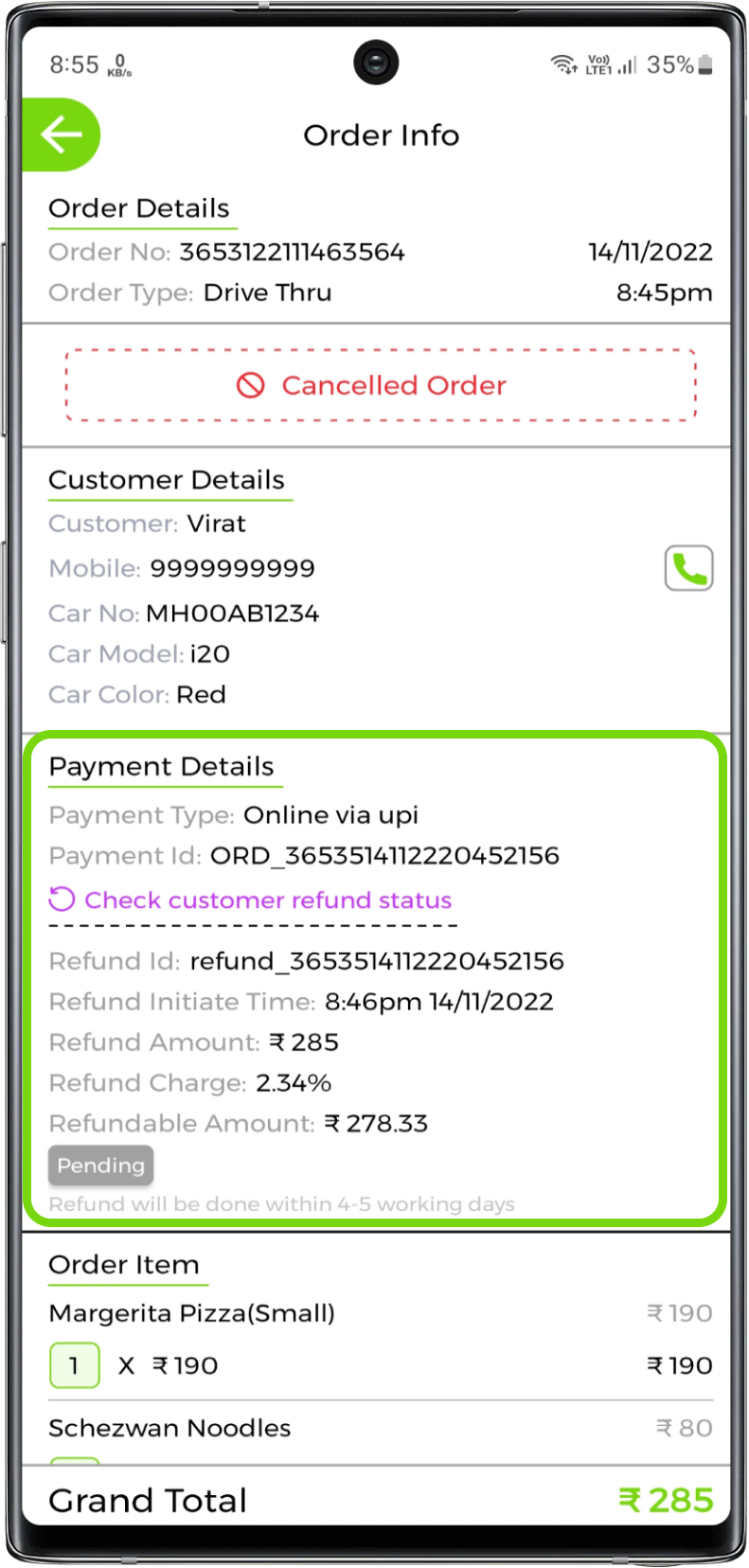The width and height of the screenshot is (749, 1568).
Task: Tap the customer mobile number 9999999999
Action: coord(232,568)
